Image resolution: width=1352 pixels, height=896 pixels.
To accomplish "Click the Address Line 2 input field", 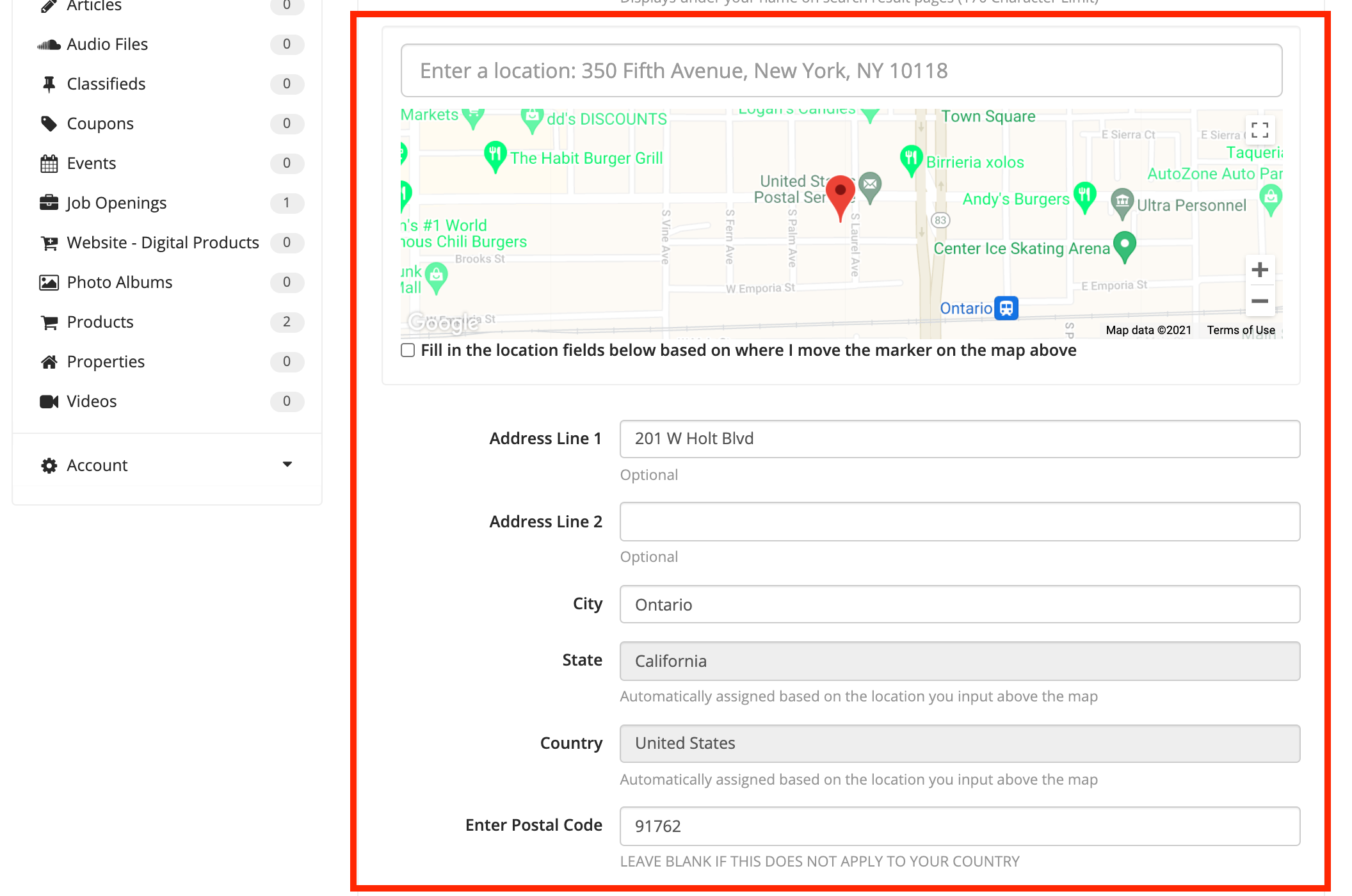I will (x=959, y=522).
